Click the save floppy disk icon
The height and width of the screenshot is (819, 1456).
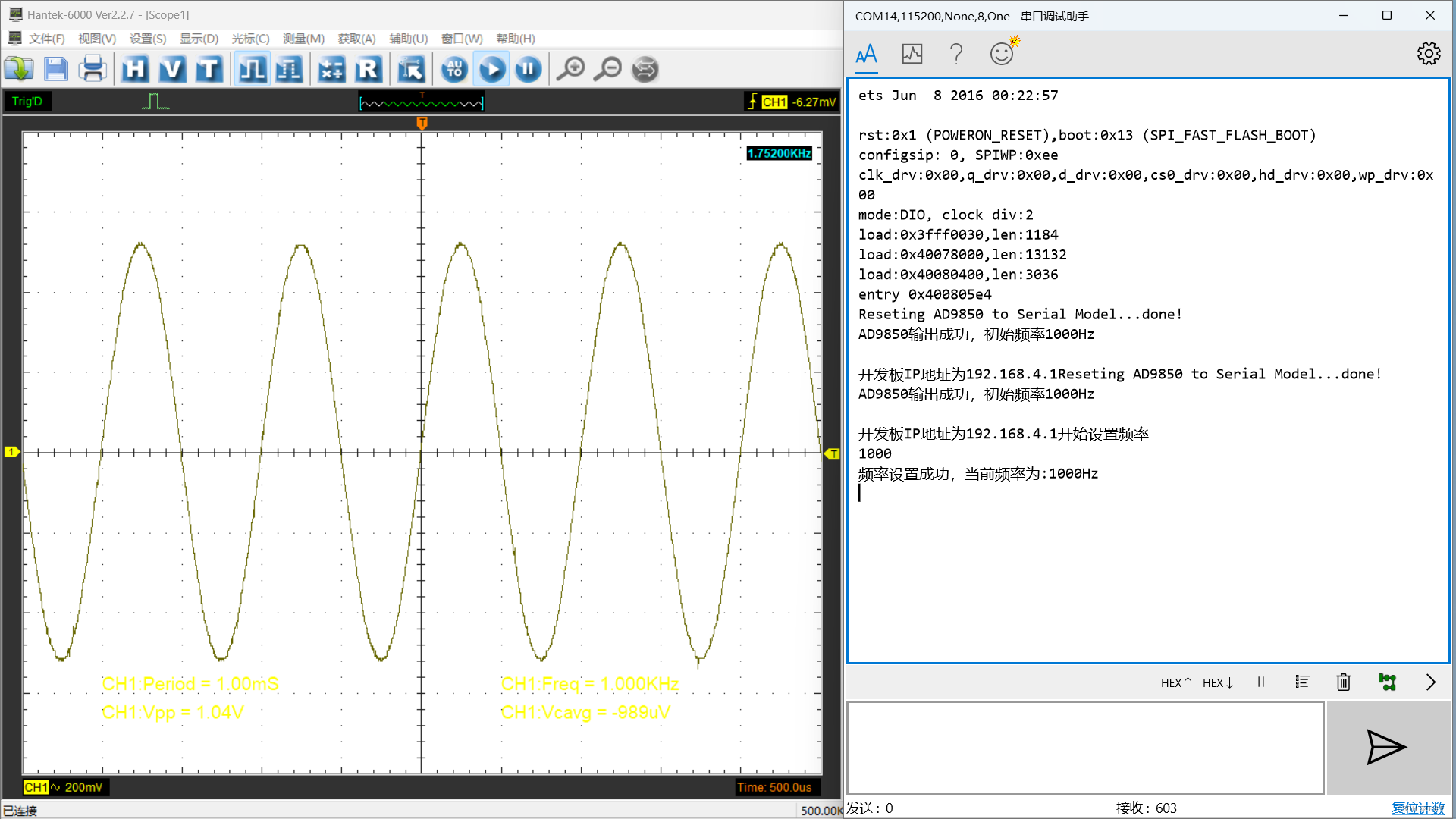coord(56,70)
